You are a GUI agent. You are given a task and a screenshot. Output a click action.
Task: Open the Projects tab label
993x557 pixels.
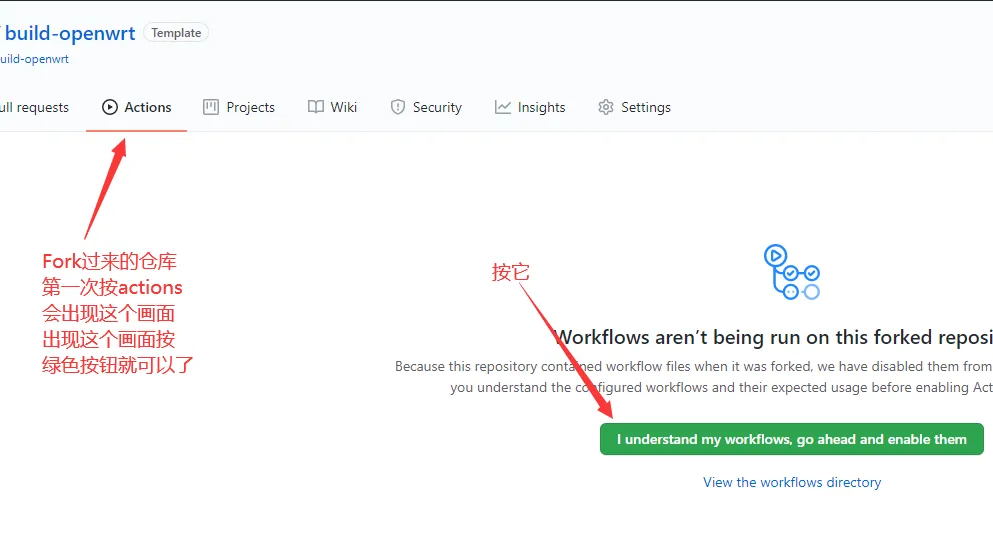(x=250, y=107)
